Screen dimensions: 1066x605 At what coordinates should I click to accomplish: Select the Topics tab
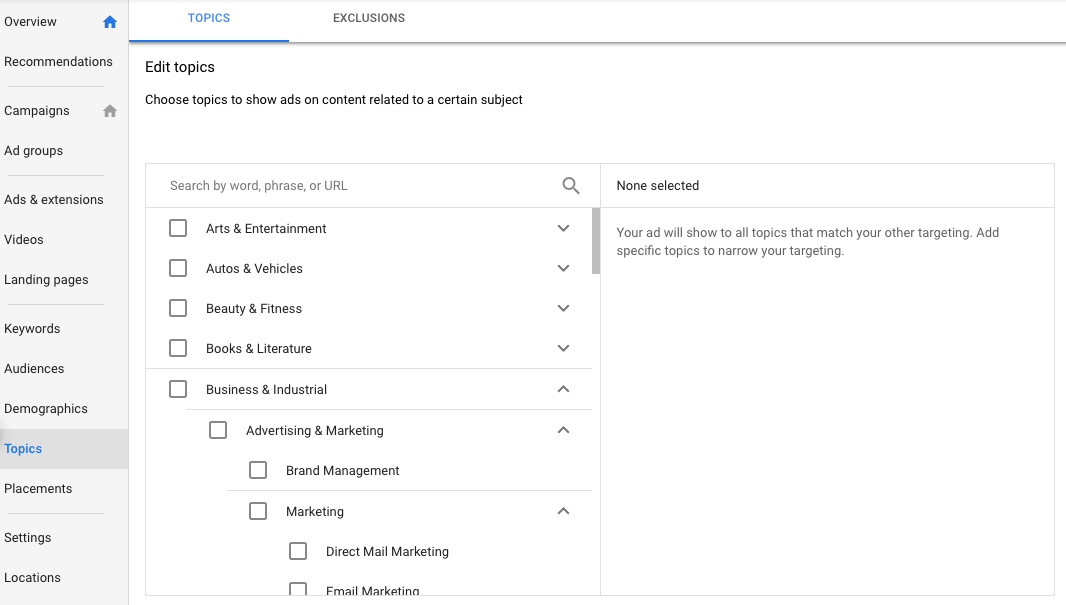click(209, 18)
